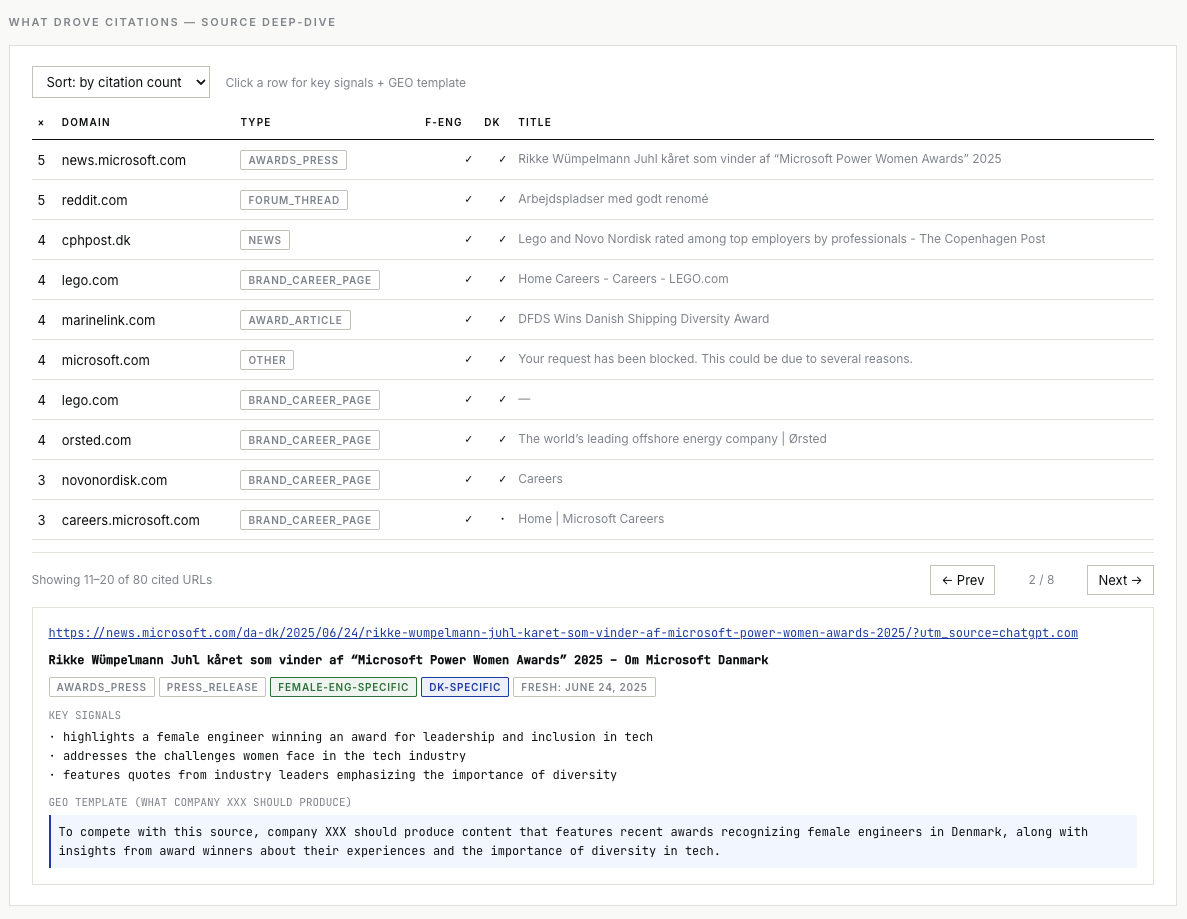The image size is (1187, 919).
Task: Click title Home | Microsoft Careers
Action: pyautogui.click(x=591, y=519)
